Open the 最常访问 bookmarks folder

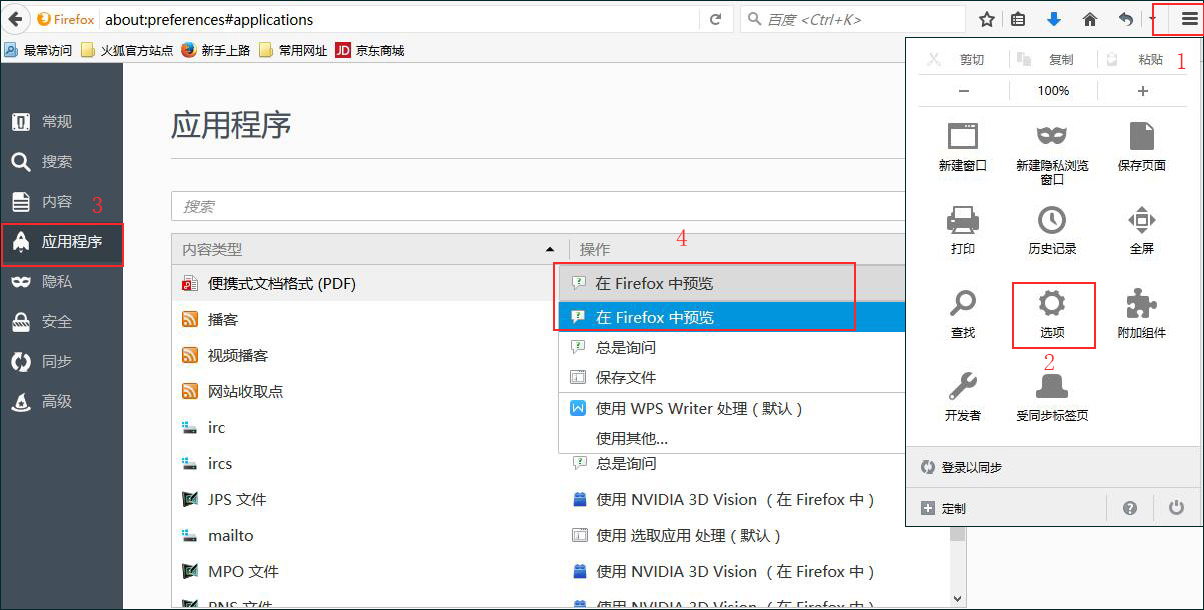(x=39, y=50)
